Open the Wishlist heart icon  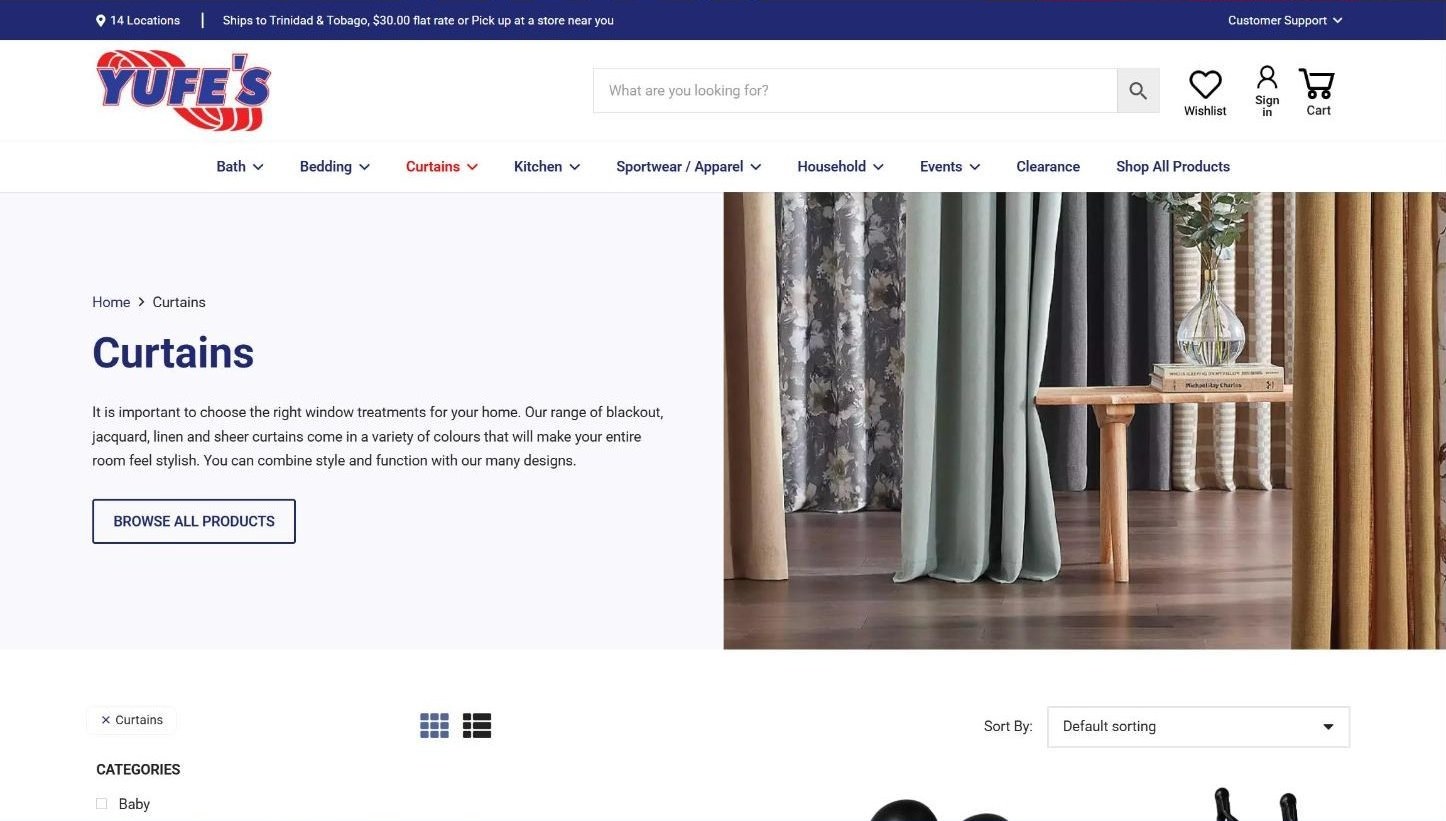tap(1205, 85)
